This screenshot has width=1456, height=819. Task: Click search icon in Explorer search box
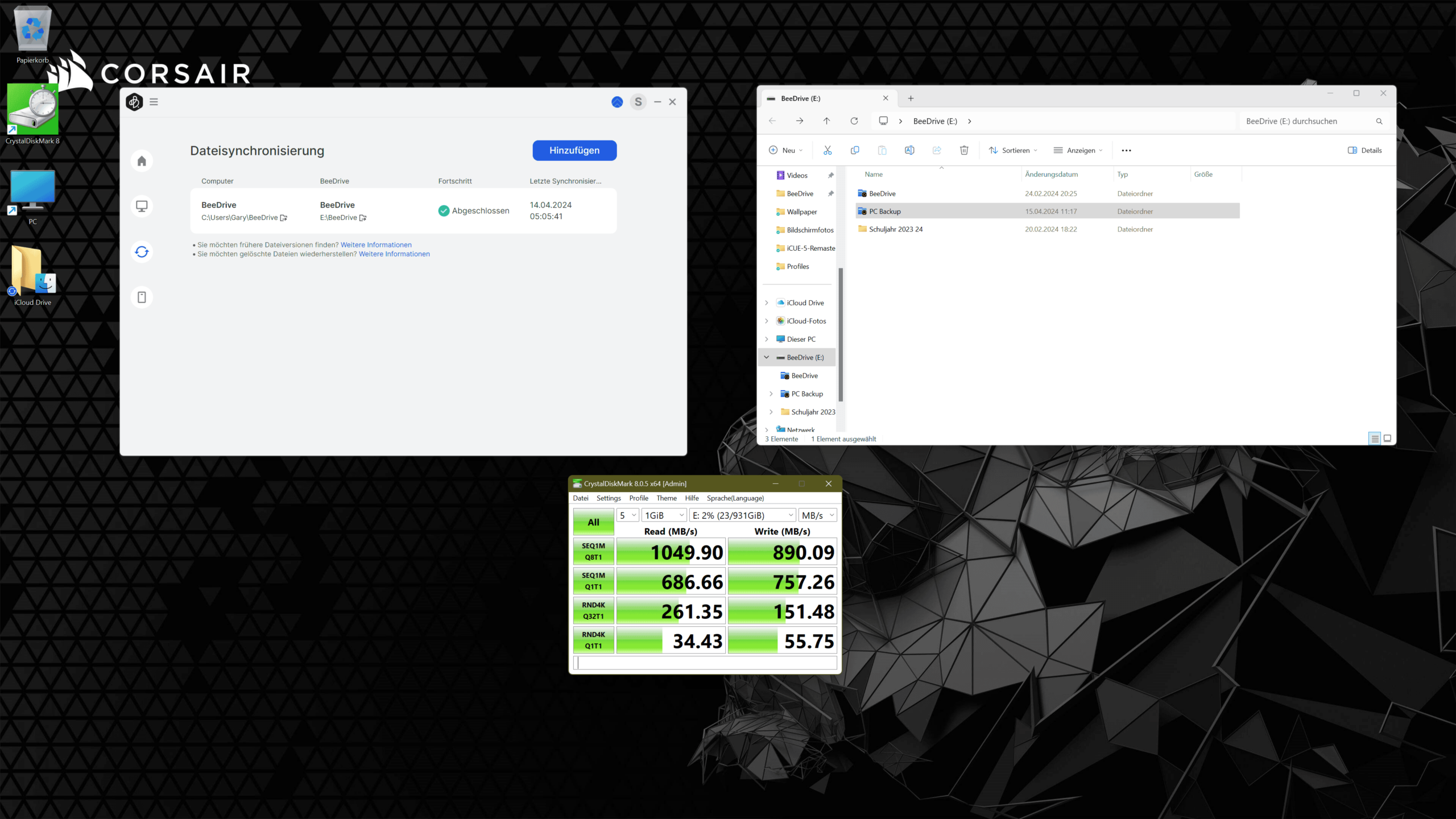(x=1379, y=121)
